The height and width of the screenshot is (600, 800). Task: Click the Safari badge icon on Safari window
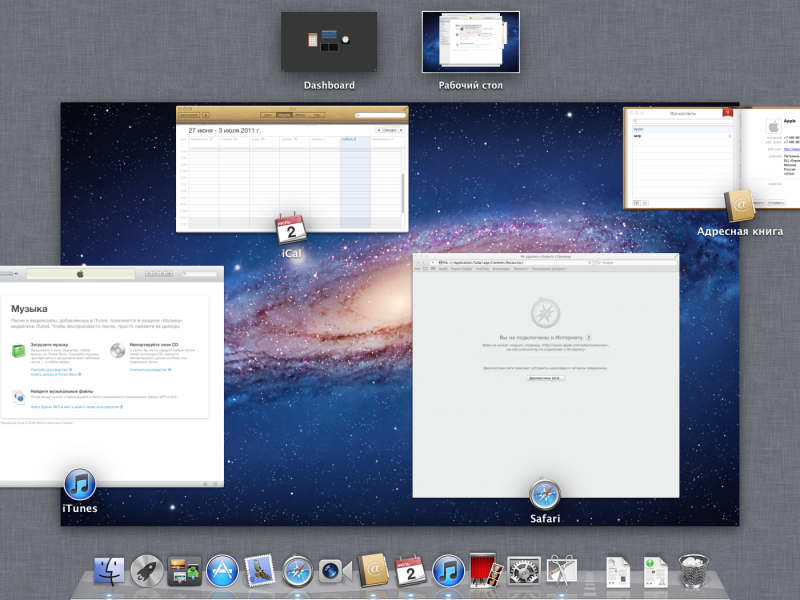545,494
